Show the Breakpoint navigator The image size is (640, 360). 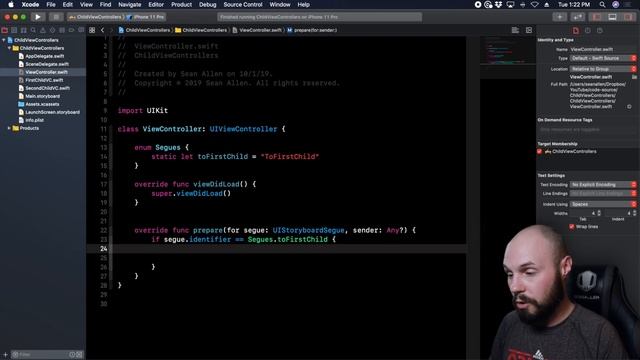(71, 30)
